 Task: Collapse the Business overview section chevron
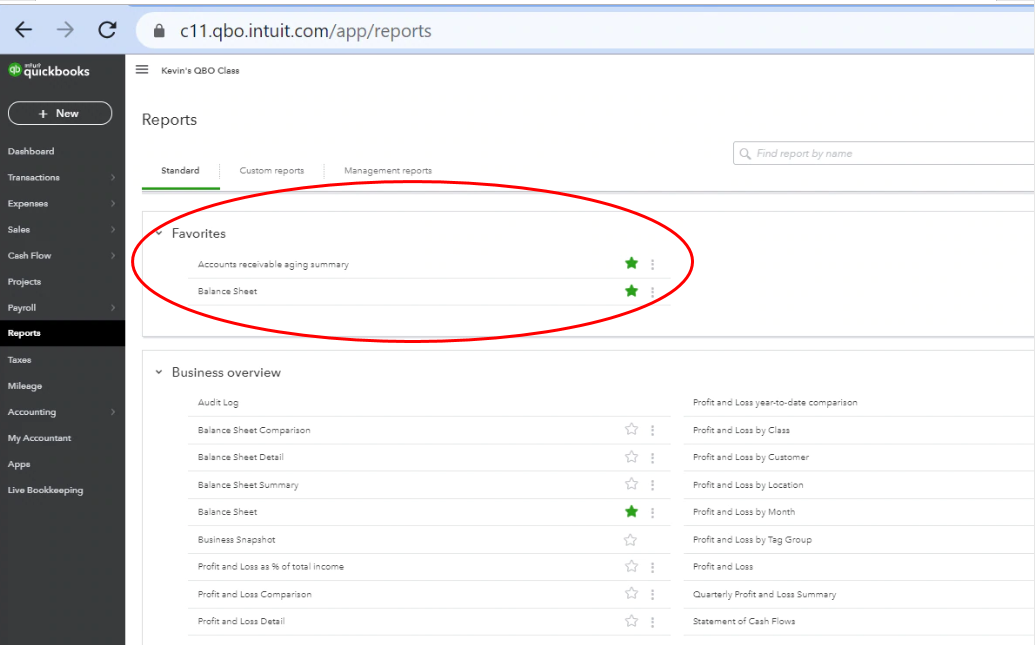[159, 372]
